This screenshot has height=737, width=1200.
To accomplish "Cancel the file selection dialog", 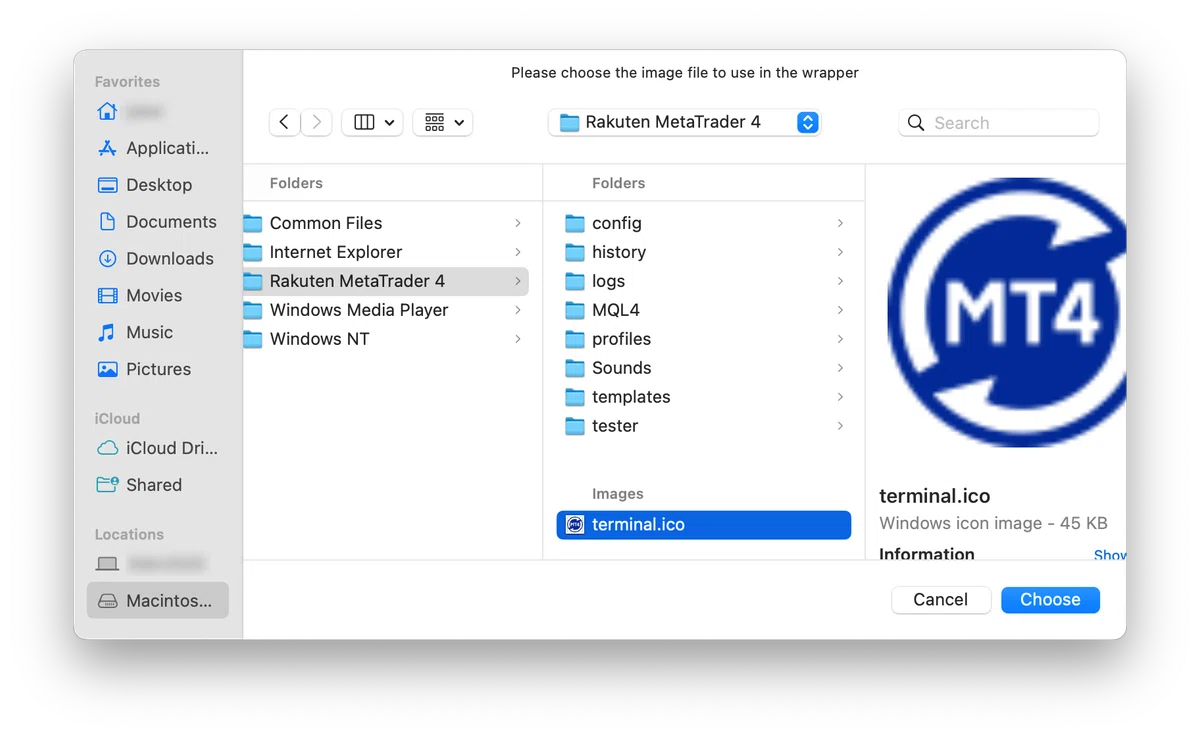I will pos(941,600).
